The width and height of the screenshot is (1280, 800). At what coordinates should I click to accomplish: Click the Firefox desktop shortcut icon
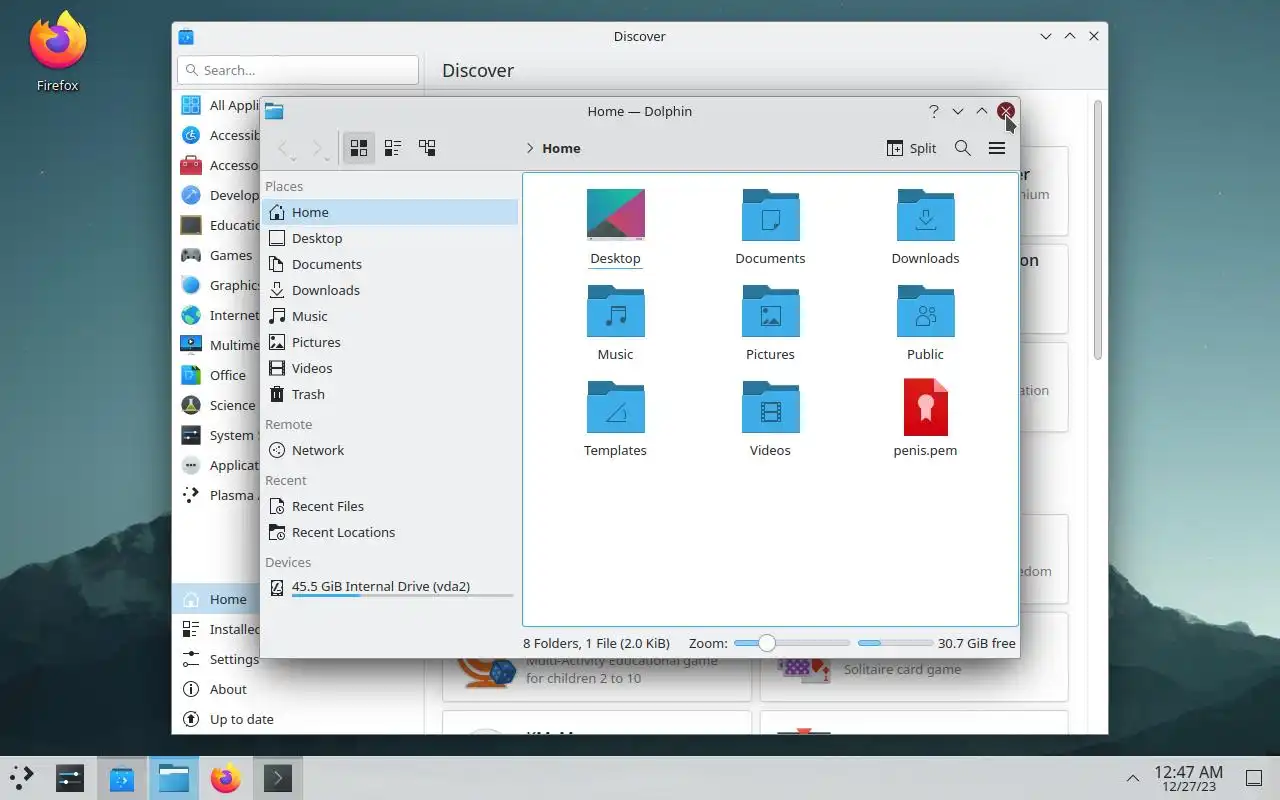tap(58, 42)
